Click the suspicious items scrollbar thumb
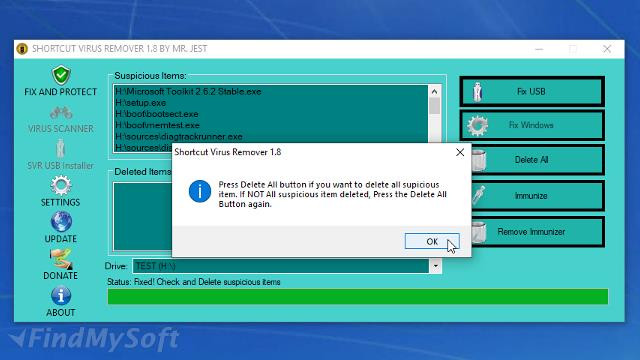Screen dimensions: 640x360 tap(434, 106)
